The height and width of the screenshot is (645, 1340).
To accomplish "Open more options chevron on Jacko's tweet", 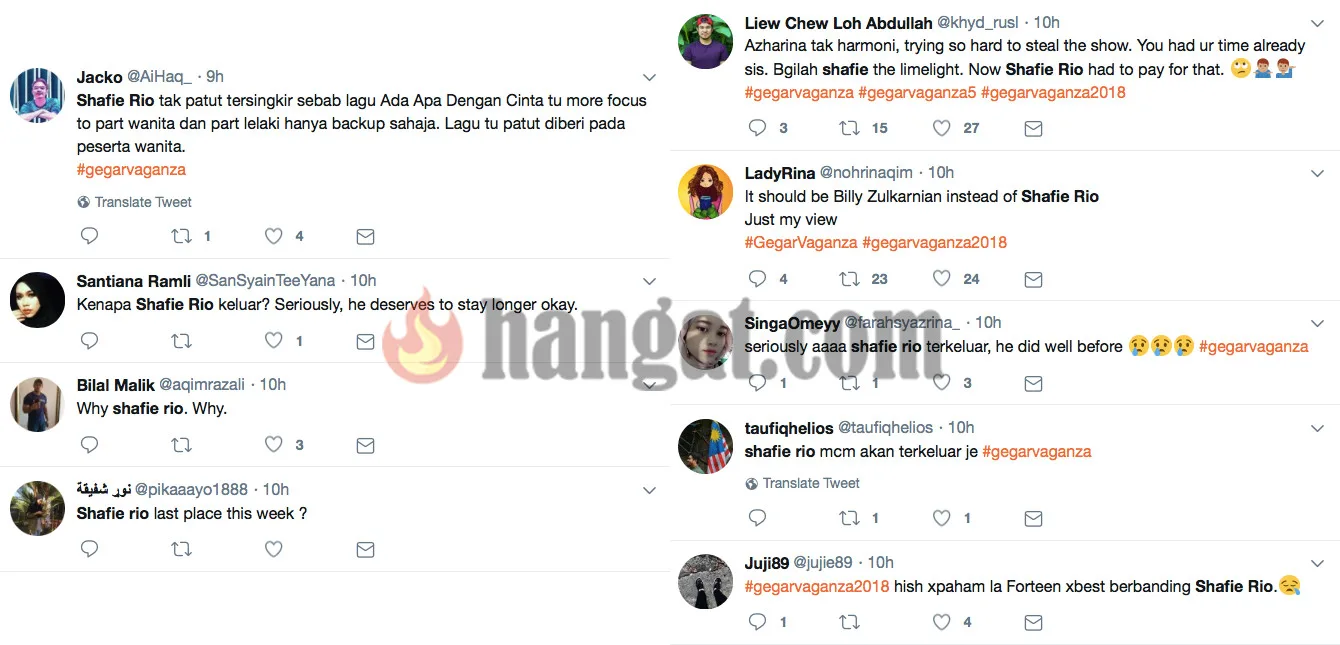I will click(x=649, y=78).
